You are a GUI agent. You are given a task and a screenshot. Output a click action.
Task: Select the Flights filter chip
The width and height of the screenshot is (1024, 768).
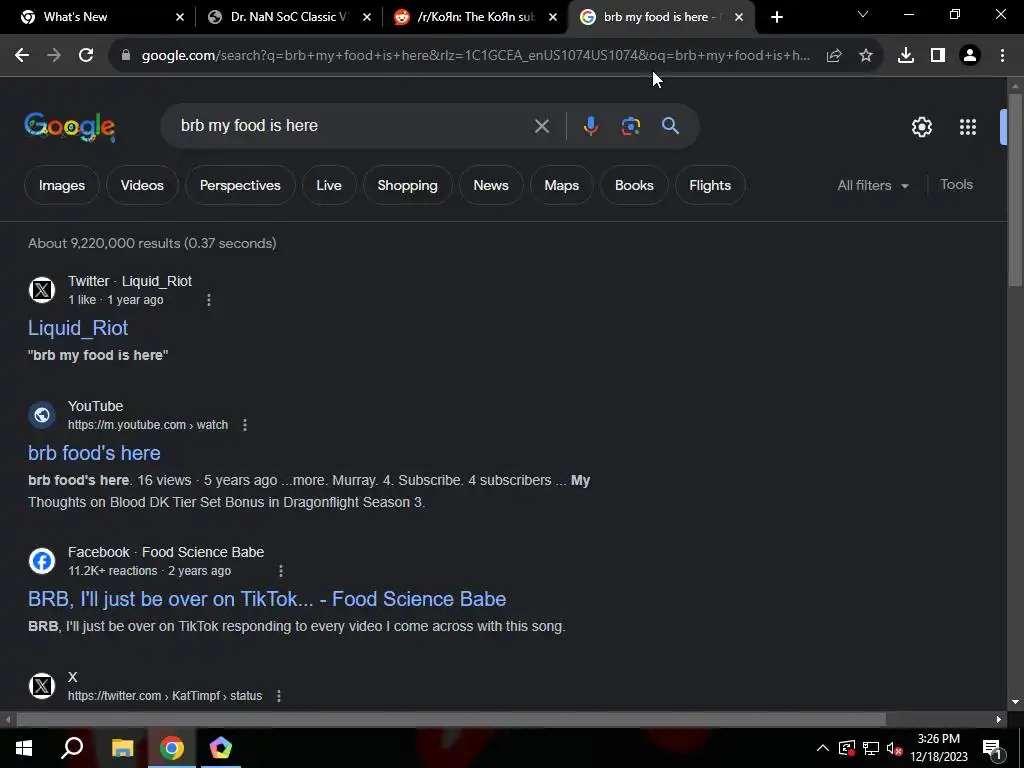[x=710, y=185]
